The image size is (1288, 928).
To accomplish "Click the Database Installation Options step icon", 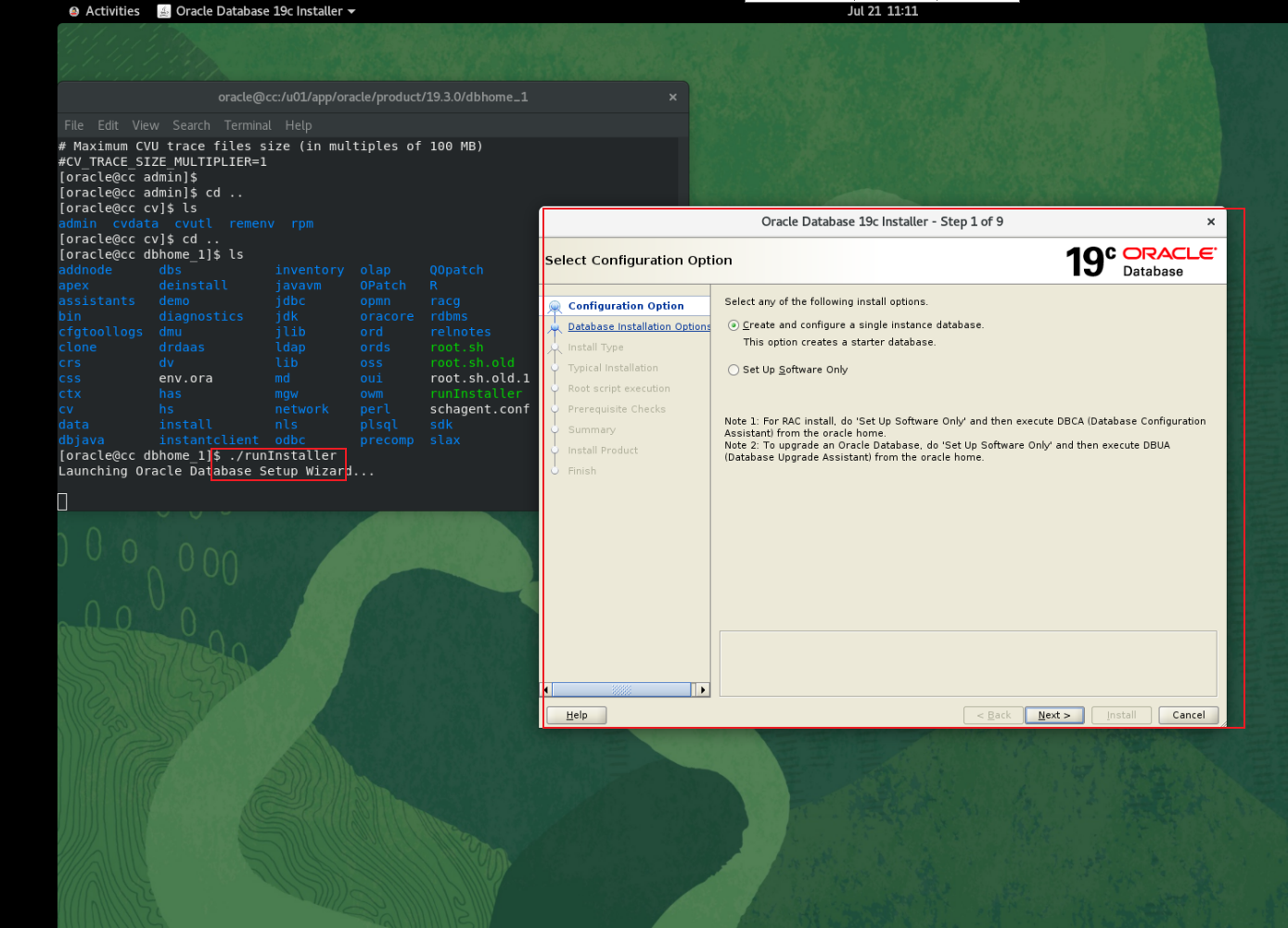I will coord(555,327).
